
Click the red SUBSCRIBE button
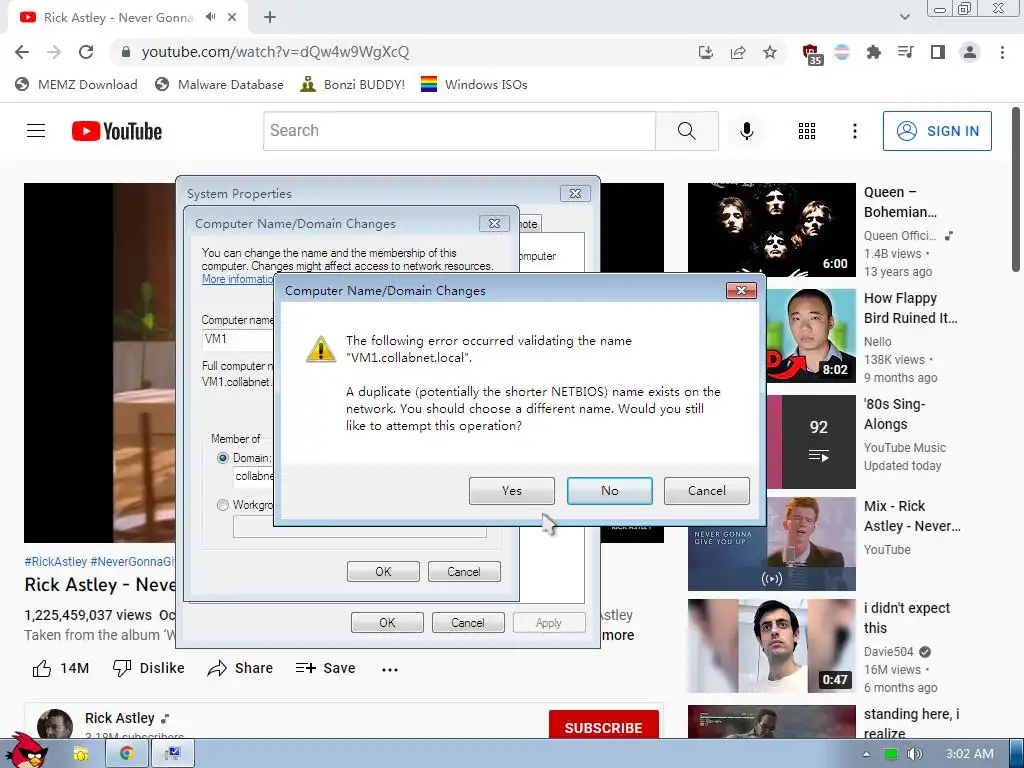click(x=603, y=726)
